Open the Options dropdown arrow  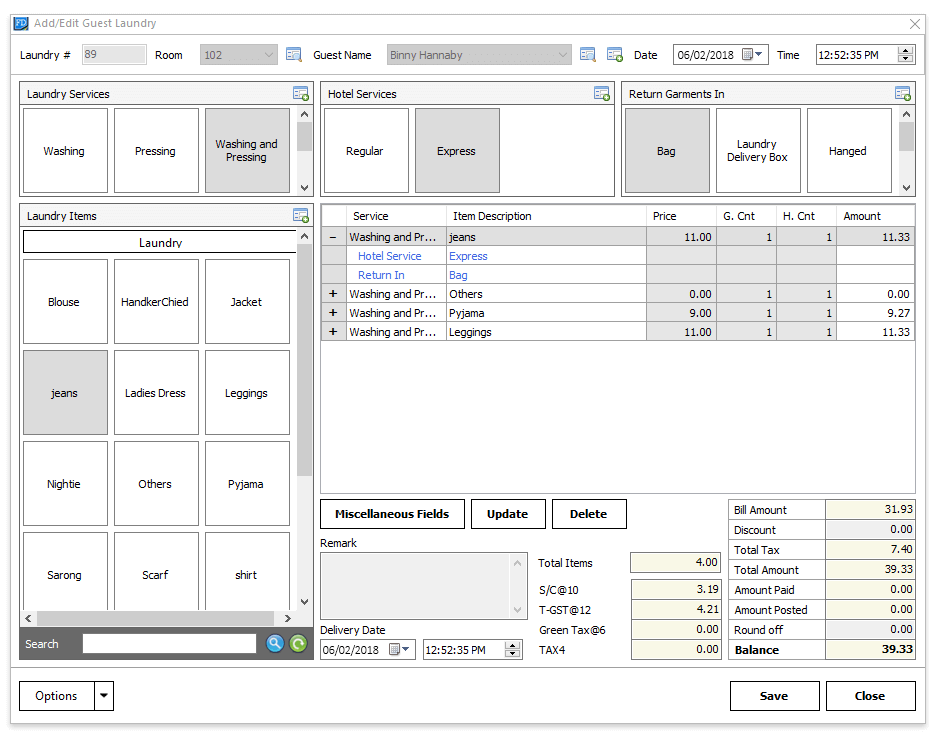coord(104,696)
